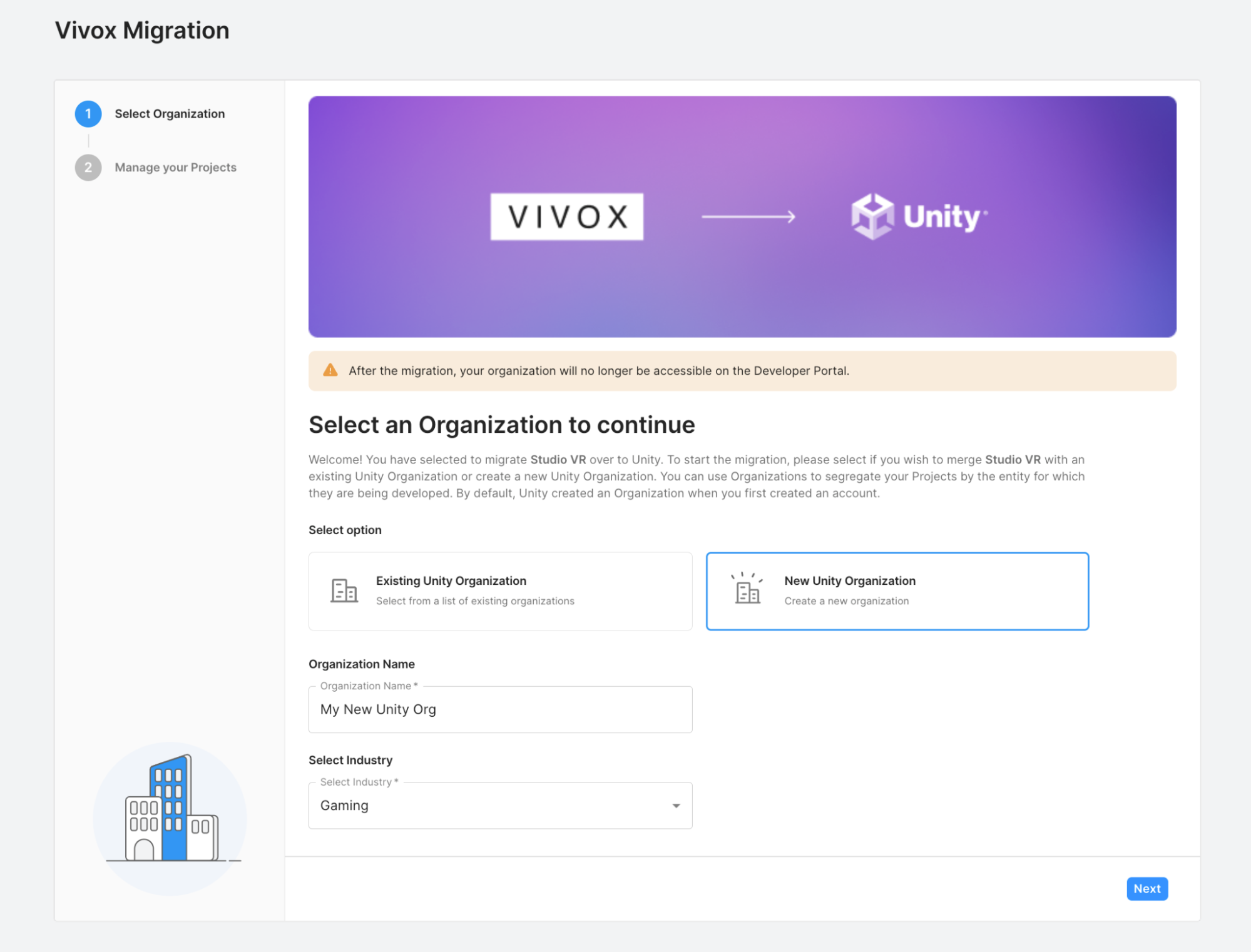The width and height of the screenshot is (1251, 952).
Task: Click the step 2 circle icon
Action: click(x=88, y=168)
